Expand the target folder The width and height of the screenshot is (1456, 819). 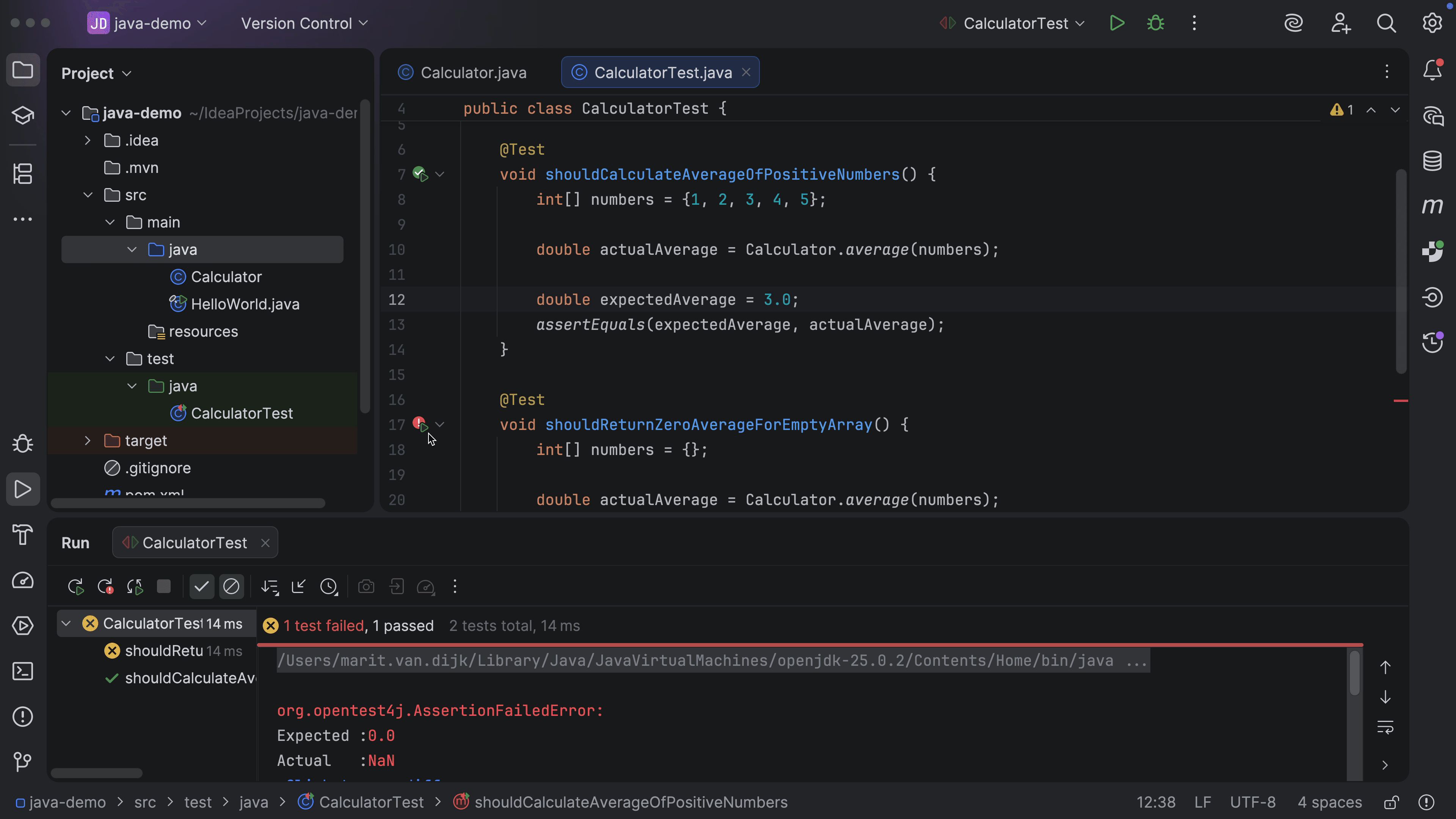click(x=88, y=441)
